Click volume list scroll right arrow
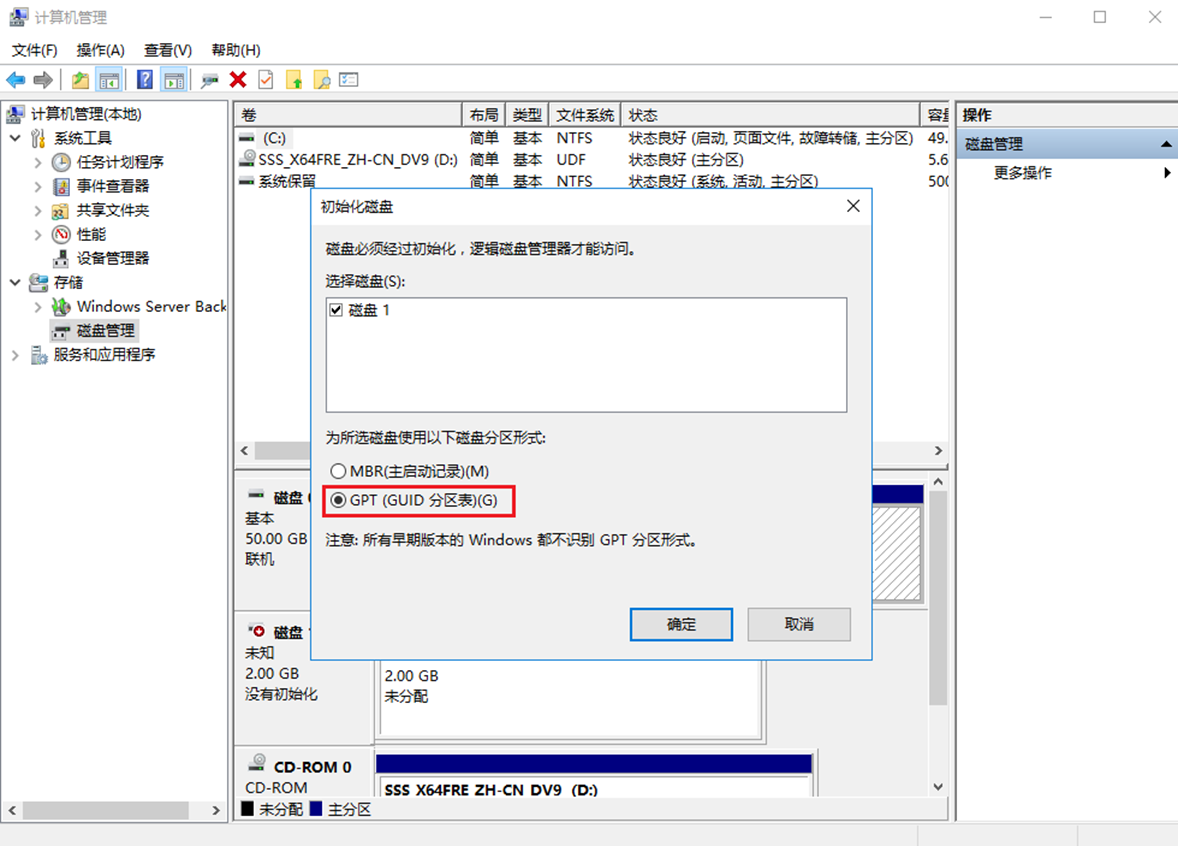The width and height of the screenshot is (1178, 846). coord(938,451)
